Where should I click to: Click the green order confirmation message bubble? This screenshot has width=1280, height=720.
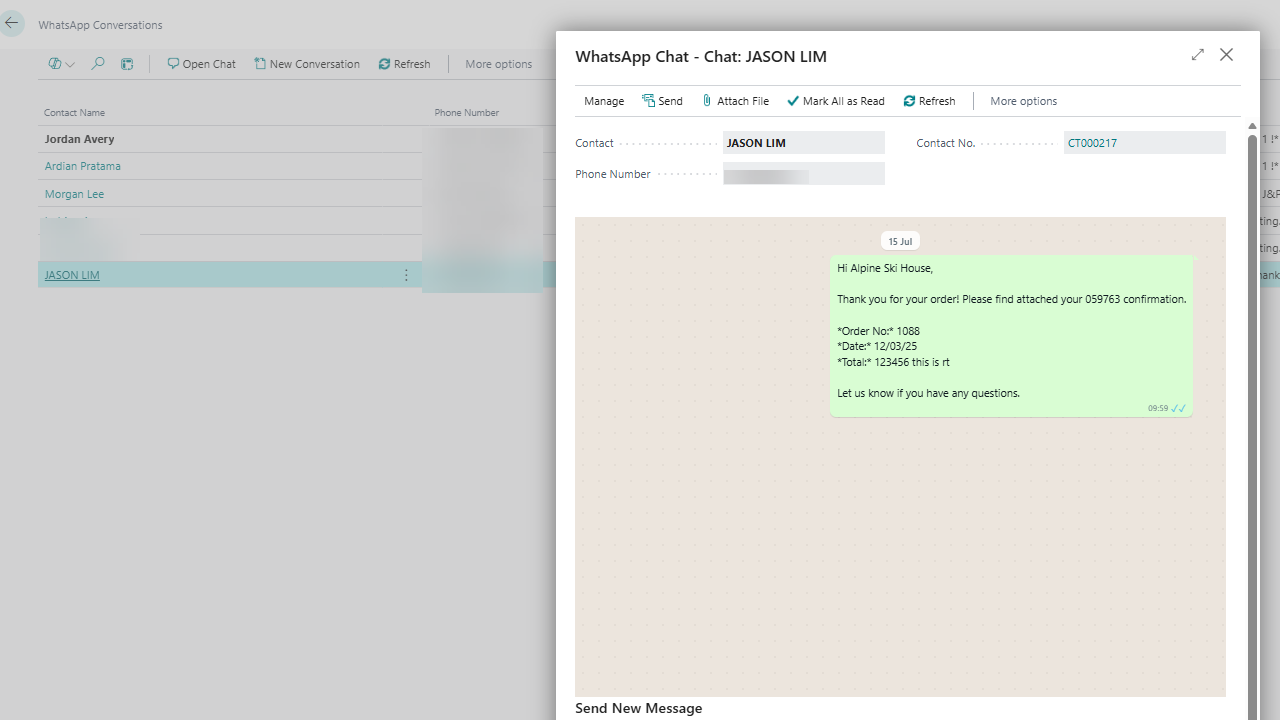click(x=1012, y=336)
